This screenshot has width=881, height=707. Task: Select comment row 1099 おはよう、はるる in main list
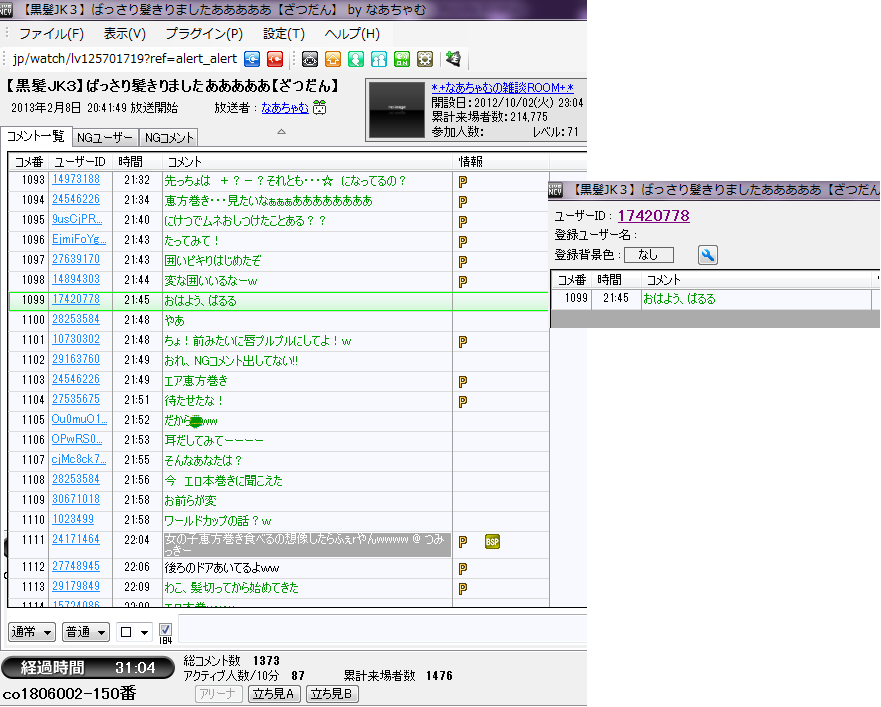coord(279,301)
